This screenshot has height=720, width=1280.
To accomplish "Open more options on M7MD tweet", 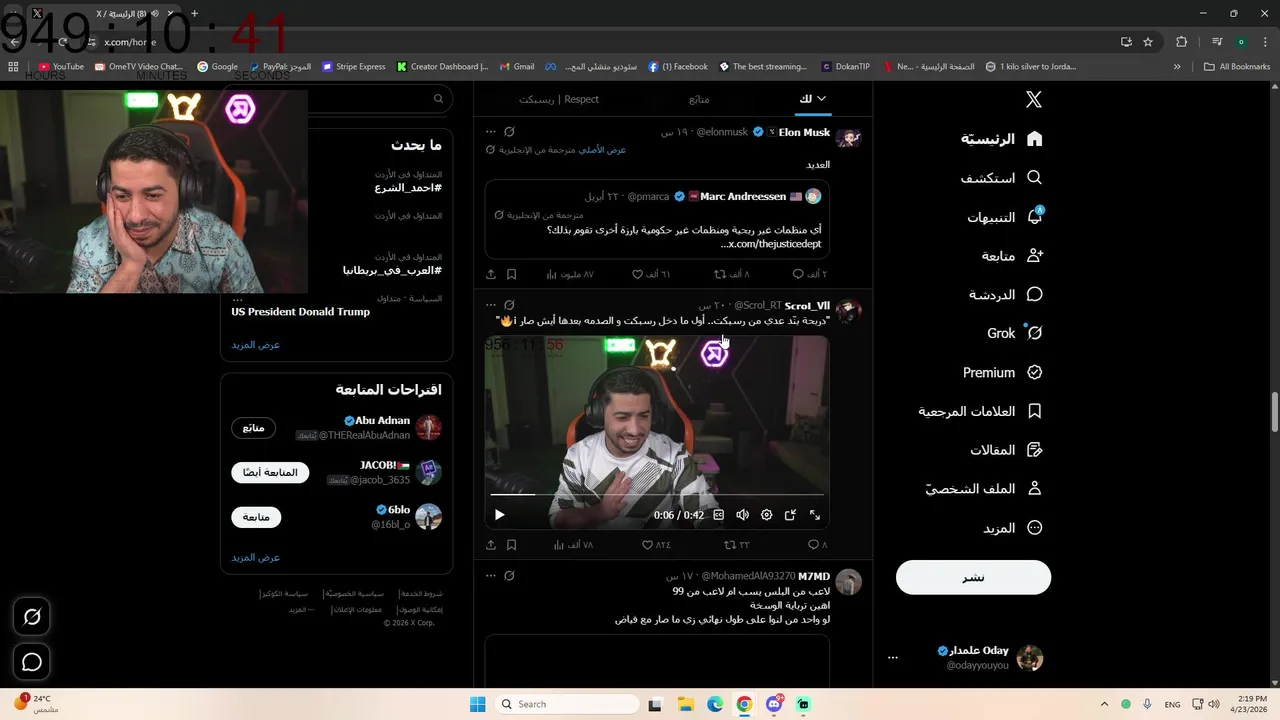I will coord(490,576).
